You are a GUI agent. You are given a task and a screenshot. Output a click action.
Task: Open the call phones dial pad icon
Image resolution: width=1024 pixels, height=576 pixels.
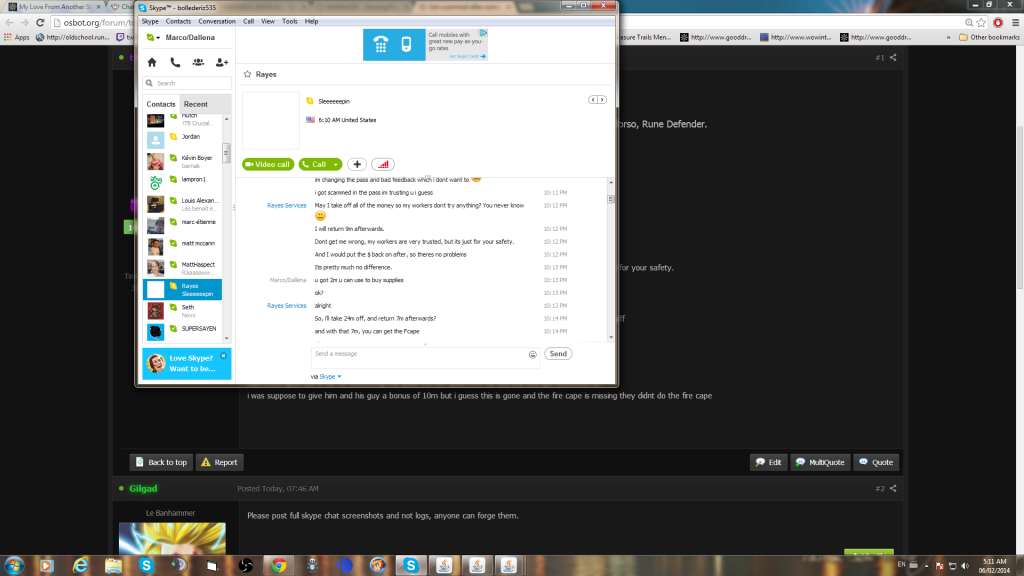[175, 62]
